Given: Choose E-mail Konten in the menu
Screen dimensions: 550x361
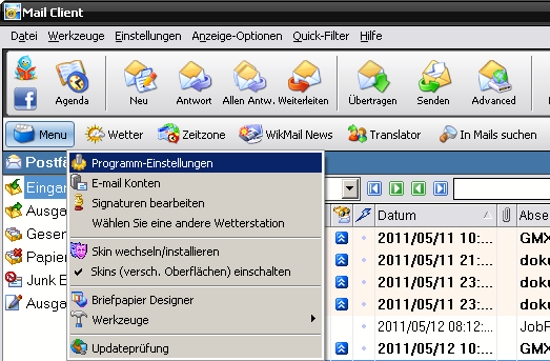Looking at the screenshot, I should [x=196, y=183].
